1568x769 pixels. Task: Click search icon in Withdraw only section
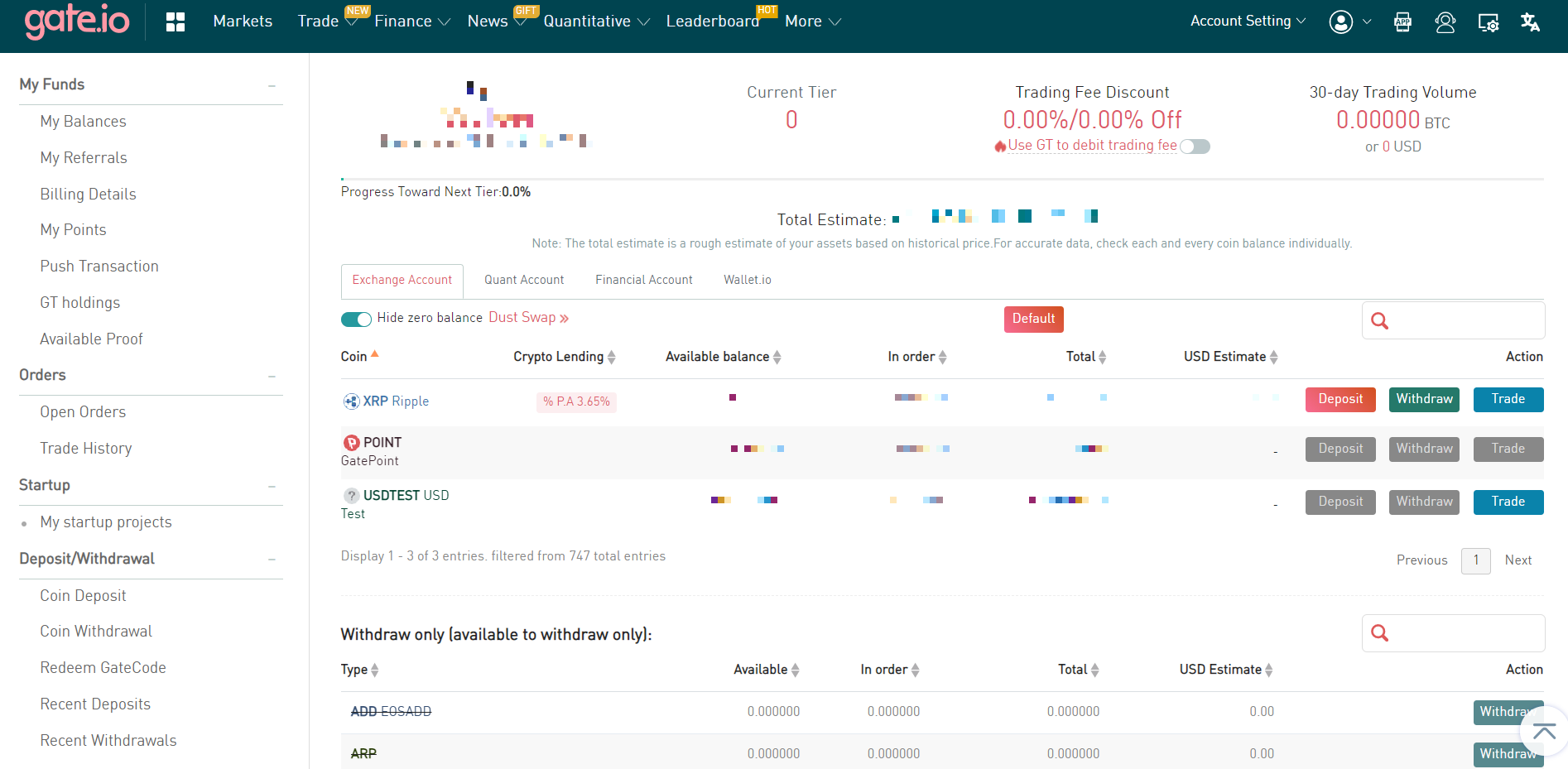tap(1379, 633)
